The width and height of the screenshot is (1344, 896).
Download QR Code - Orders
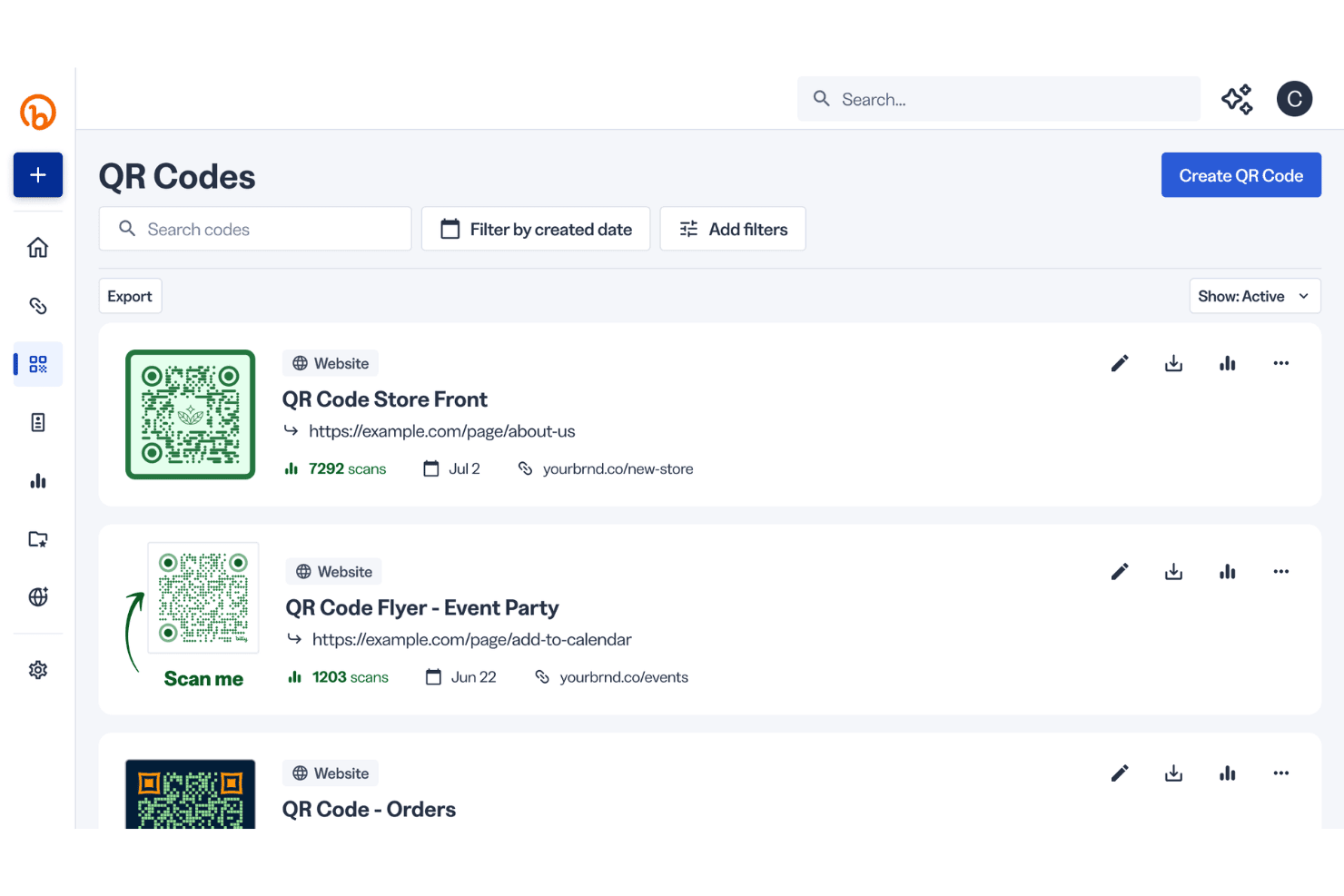click(1173, 773)
